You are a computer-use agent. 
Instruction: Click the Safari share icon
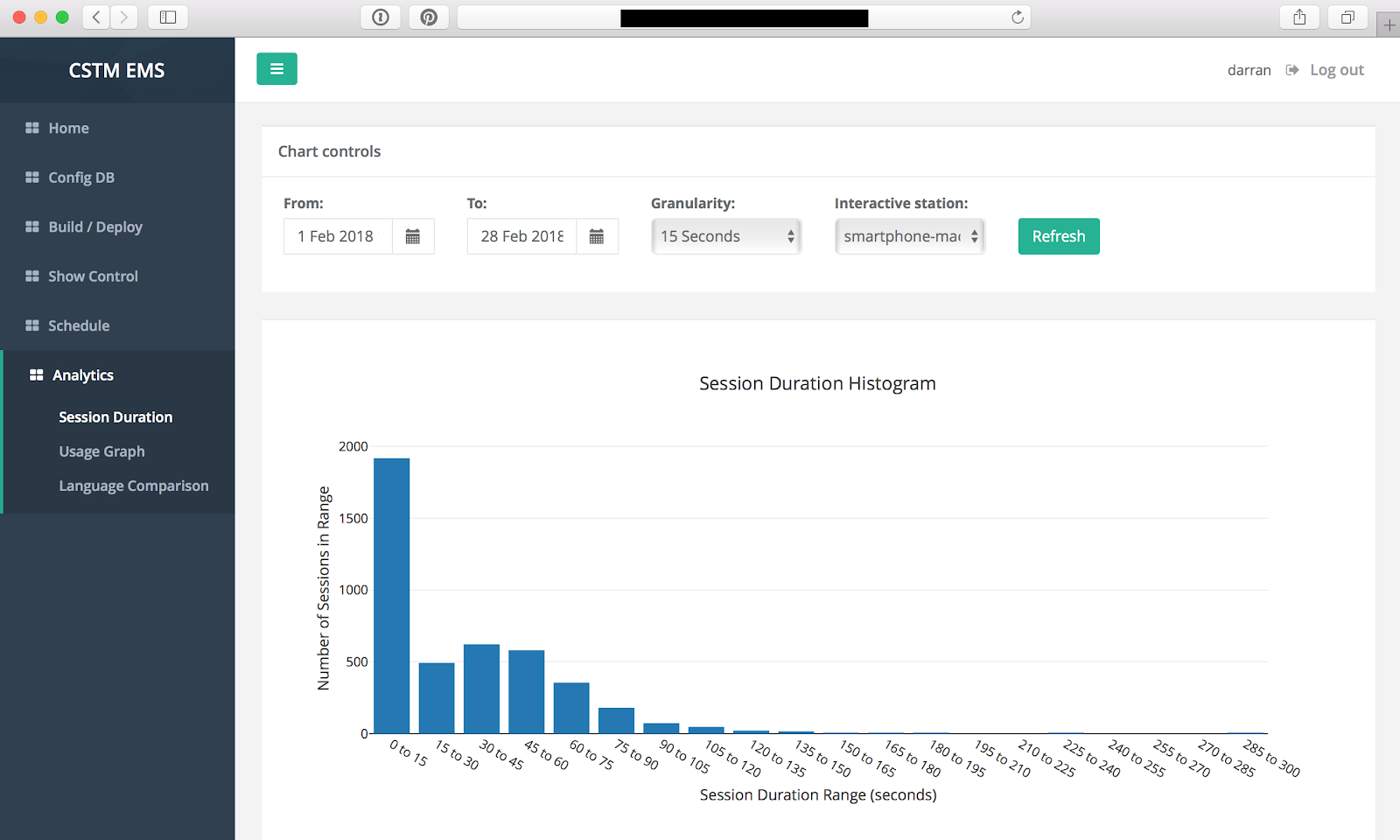pyautogui.click(x=1299, y=17)
